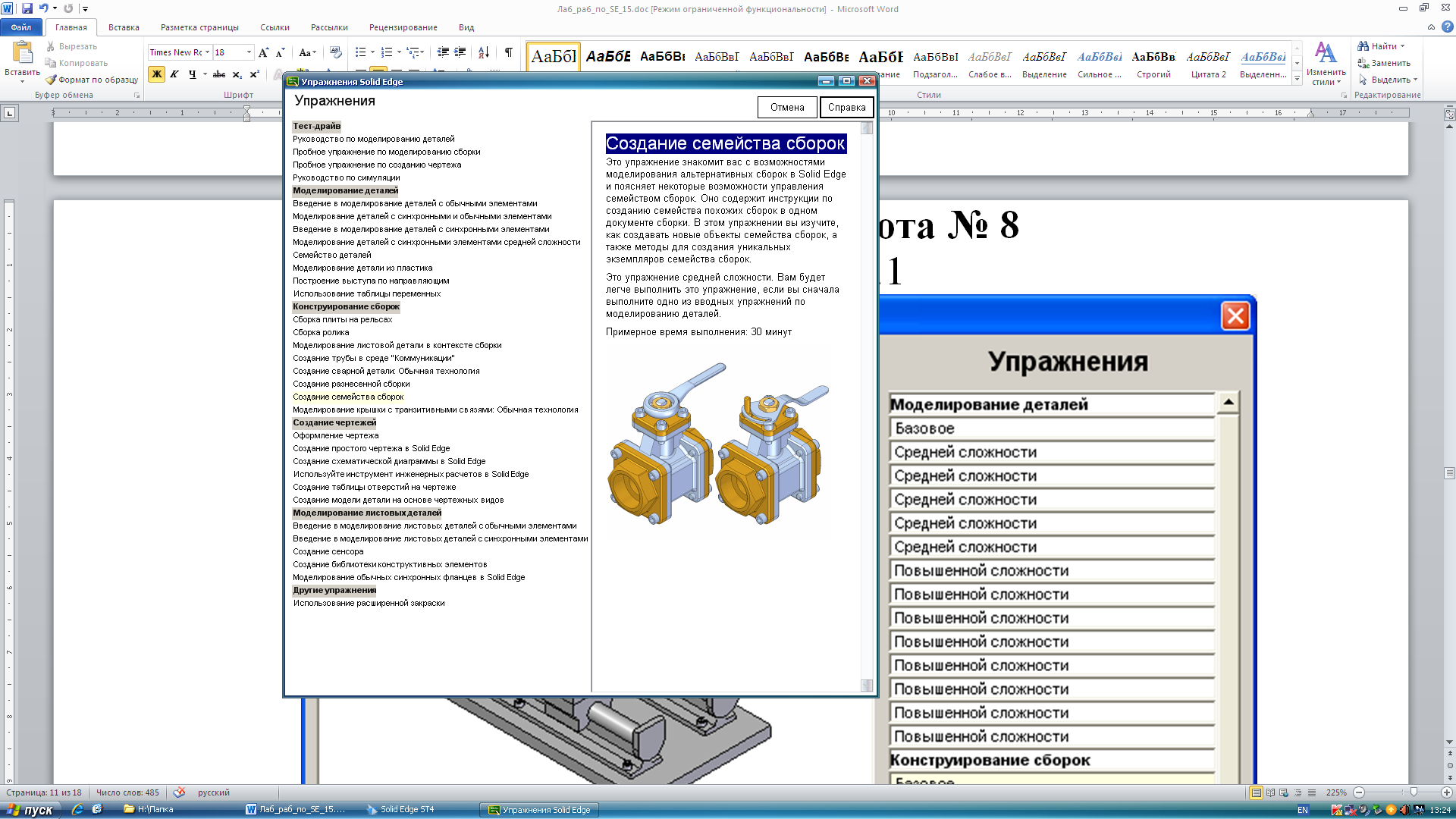Click the ruler tab selector icon
1456x819 pixels.
click(9, 113)
